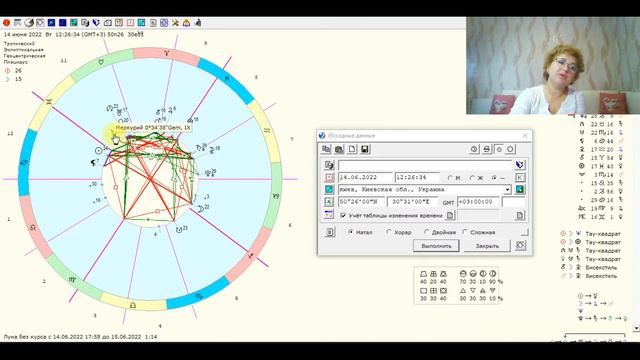
Task: Click the Выполнить button
Action: (x=436, y=246)
